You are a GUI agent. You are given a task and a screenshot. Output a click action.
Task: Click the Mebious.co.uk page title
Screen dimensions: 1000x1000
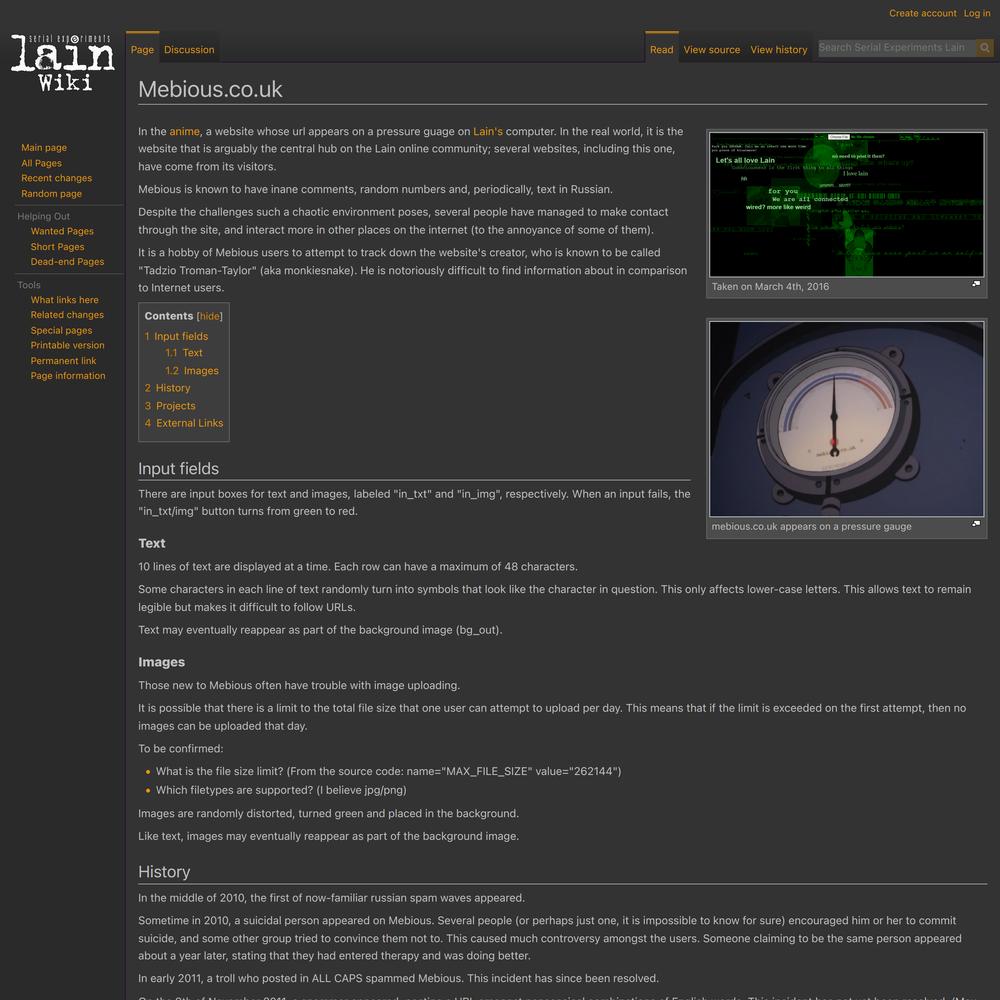point(210,89)
